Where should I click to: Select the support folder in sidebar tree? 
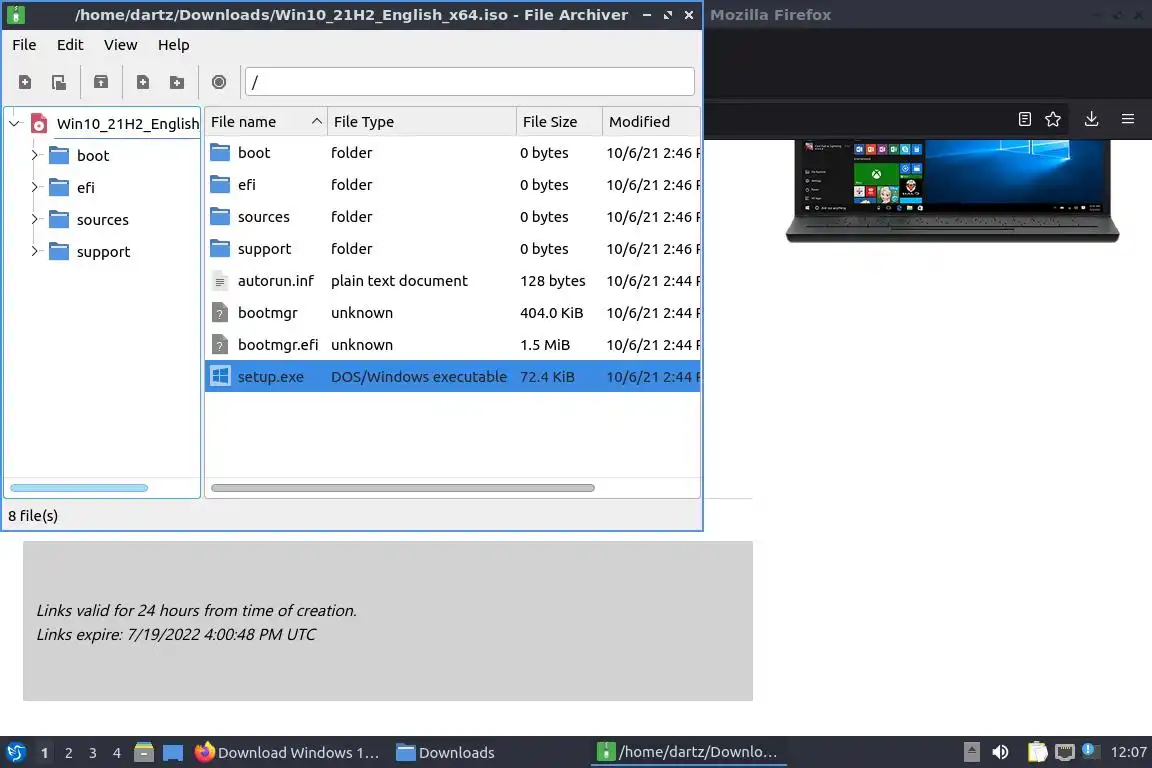(89, 251)
